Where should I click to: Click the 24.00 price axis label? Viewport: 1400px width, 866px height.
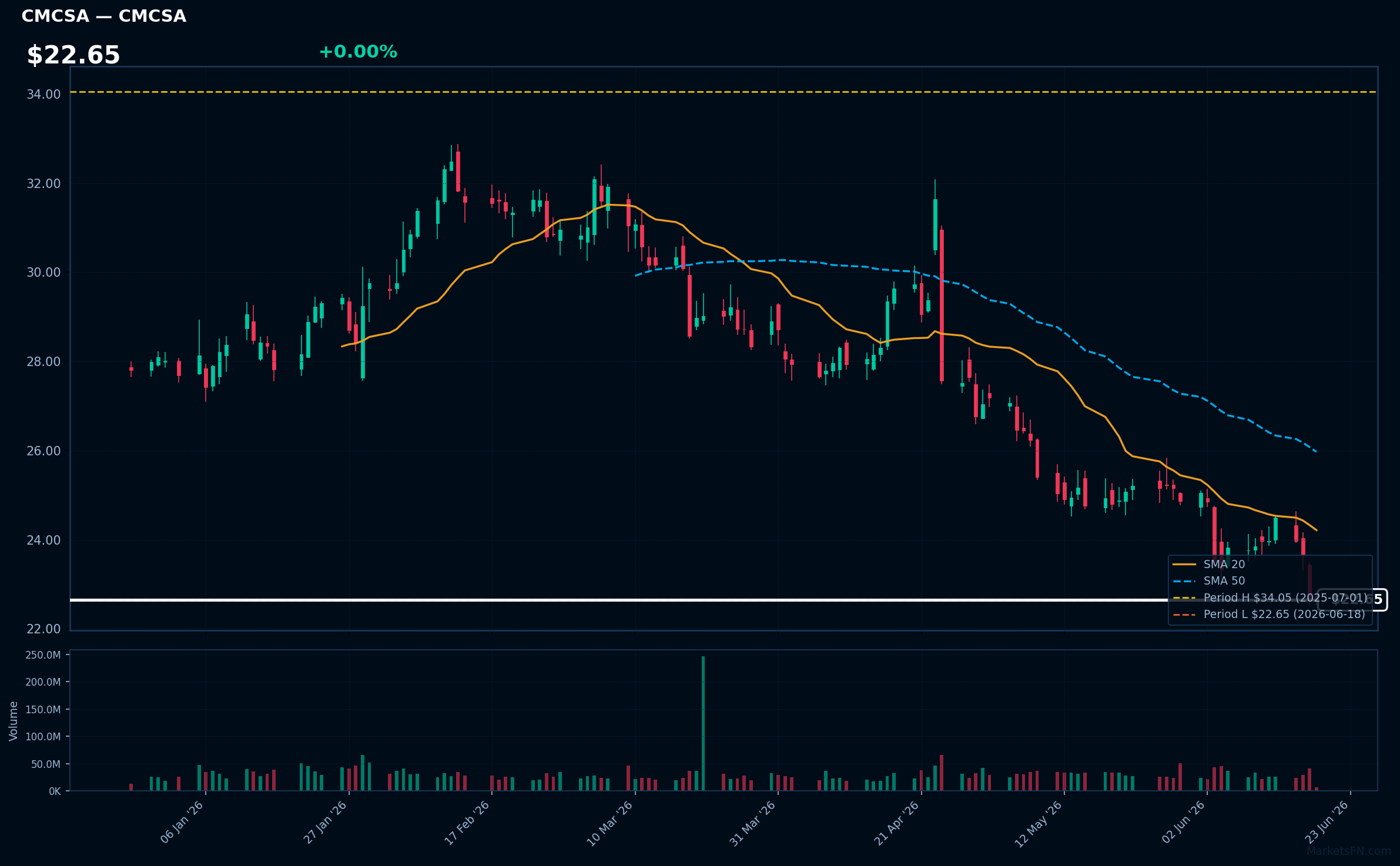point(43,540)
